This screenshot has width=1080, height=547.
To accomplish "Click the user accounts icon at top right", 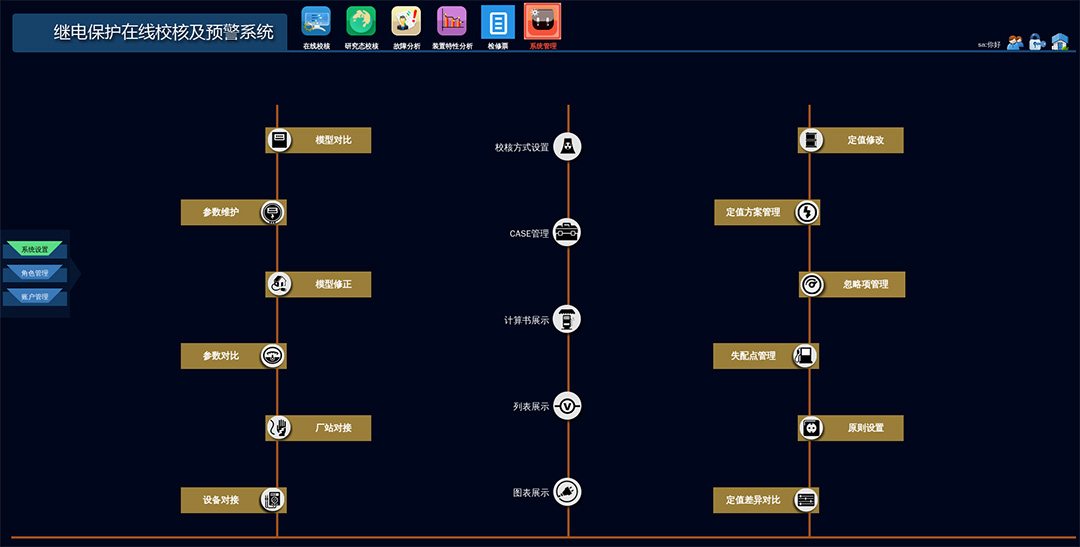I will pos(1015,42).
